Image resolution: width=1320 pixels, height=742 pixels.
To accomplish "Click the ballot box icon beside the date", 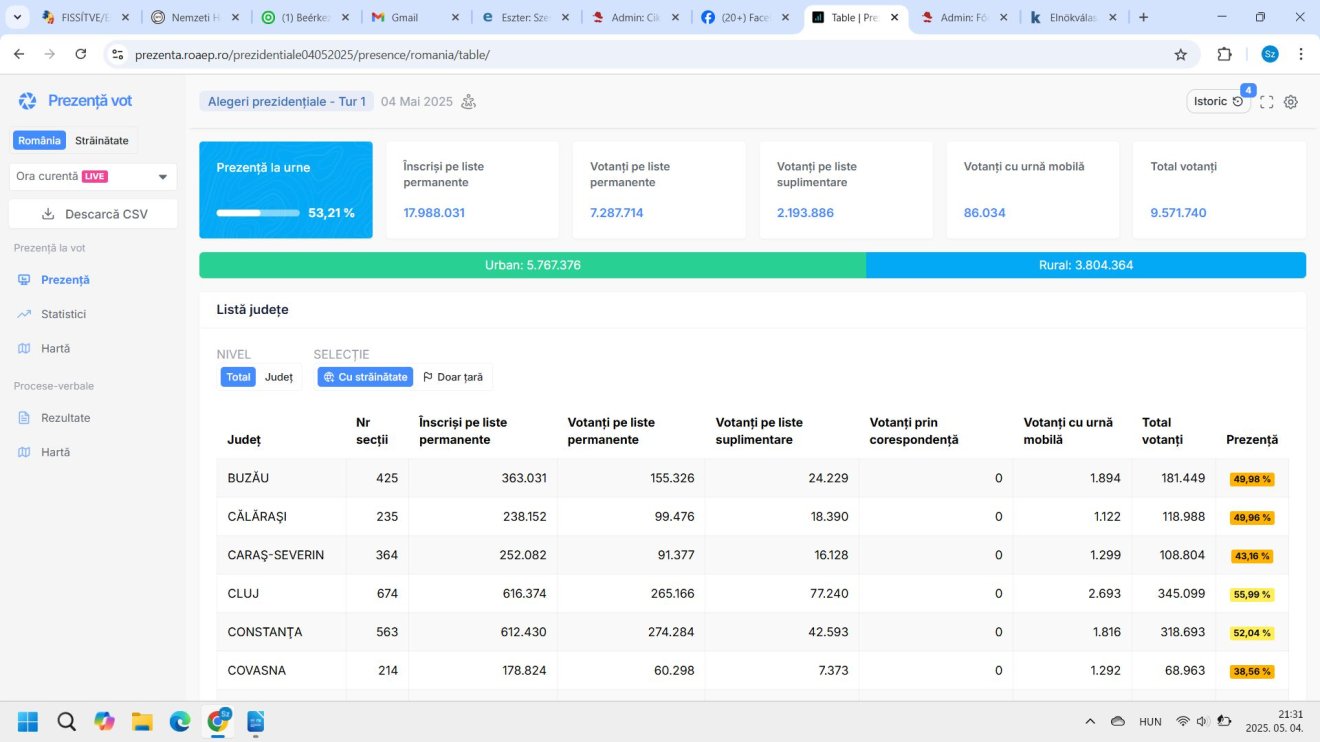I will pos(468,101).
